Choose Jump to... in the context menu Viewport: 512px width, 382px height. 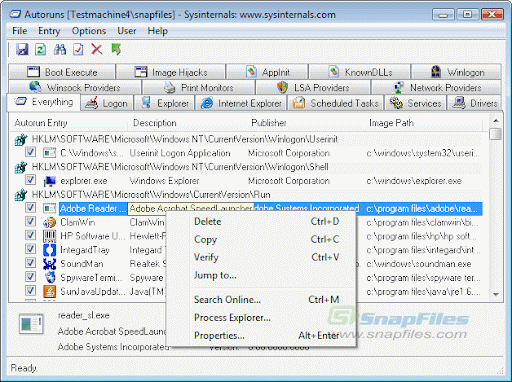click(x=261, y=275)
